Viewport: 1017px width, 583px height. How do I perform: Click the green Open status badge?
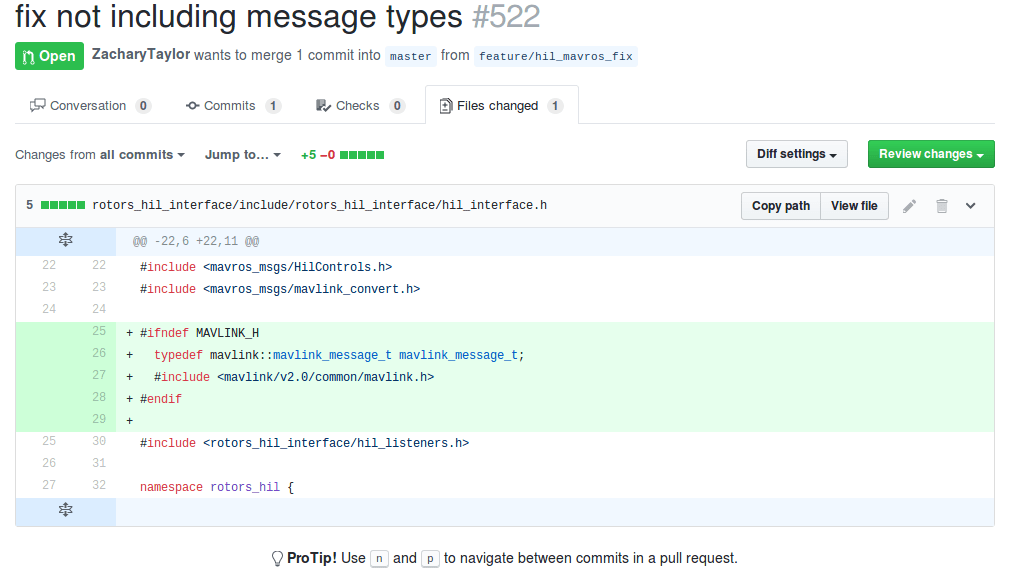click(x=49, y=56)
